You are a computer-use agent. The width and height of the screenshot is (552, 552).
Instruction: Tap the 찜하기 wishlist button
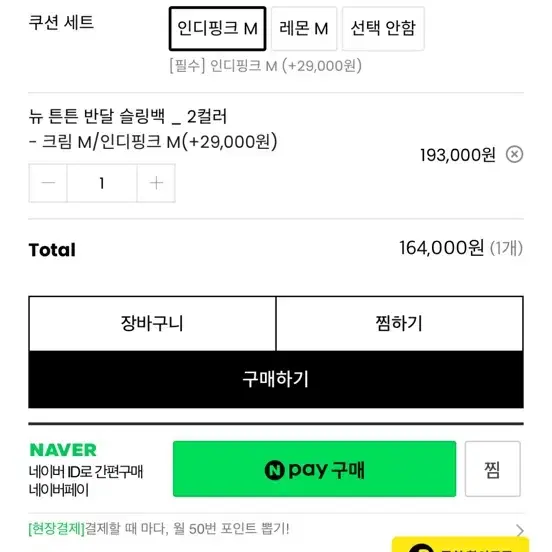(x=399, y=324)
